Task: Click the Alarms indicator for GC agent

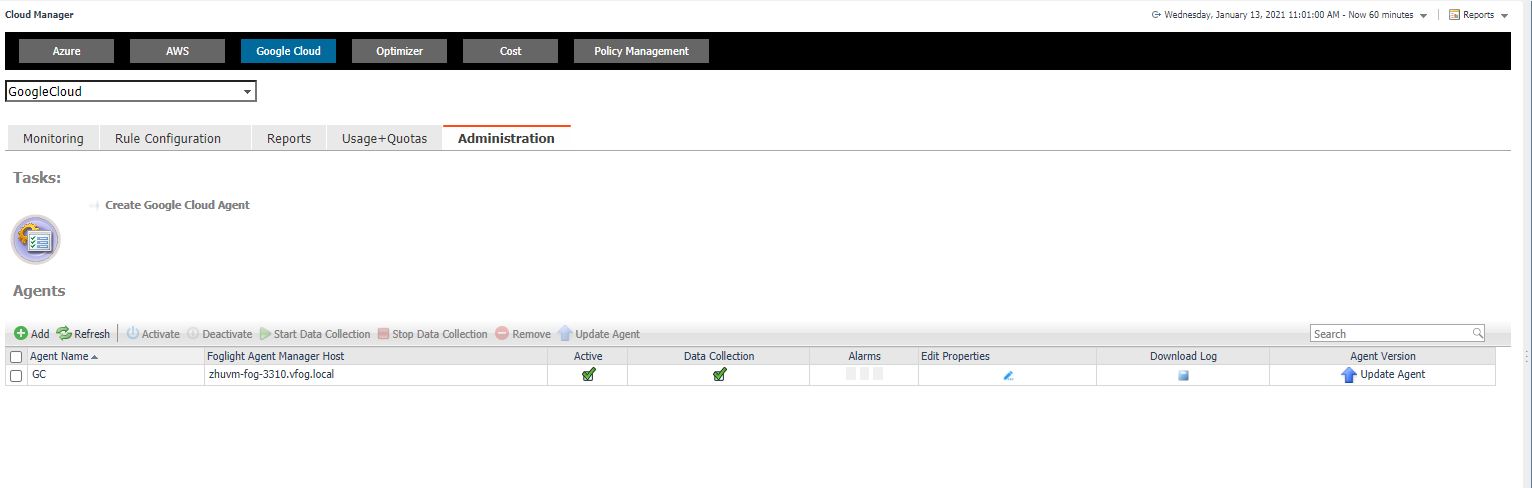Action: 864,375
